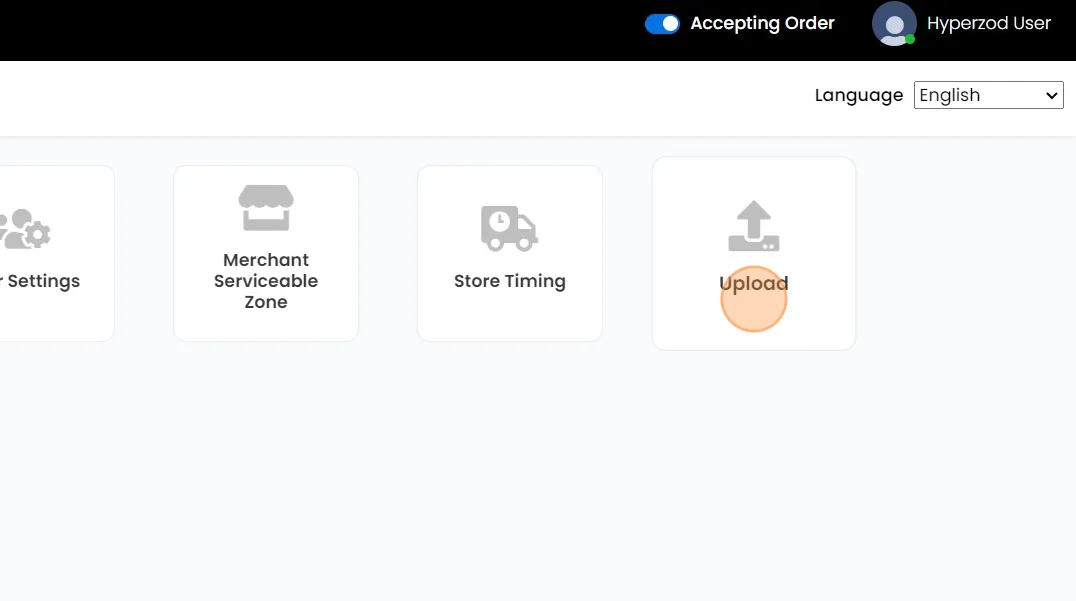1076x601 pixels.
Task: Click the green online status dot
Action: [910, 39]
